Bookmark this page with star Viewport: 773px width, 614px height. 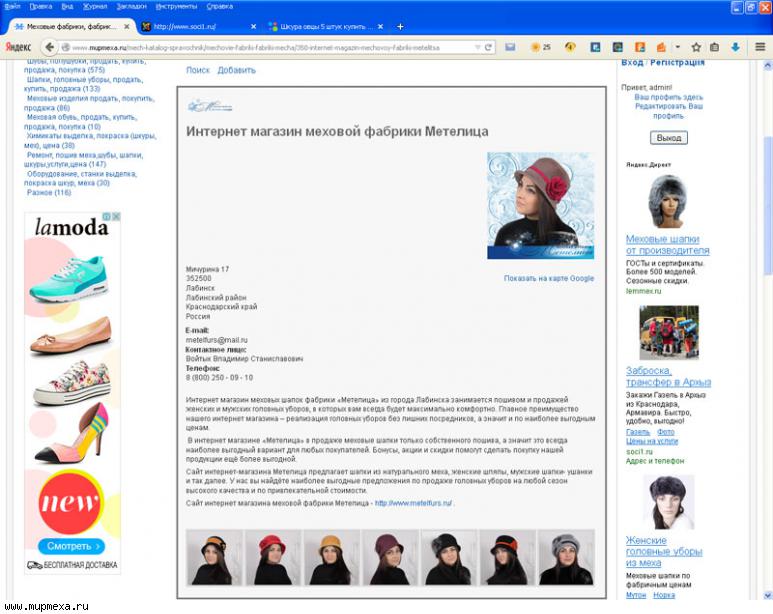tap(696, 47)
